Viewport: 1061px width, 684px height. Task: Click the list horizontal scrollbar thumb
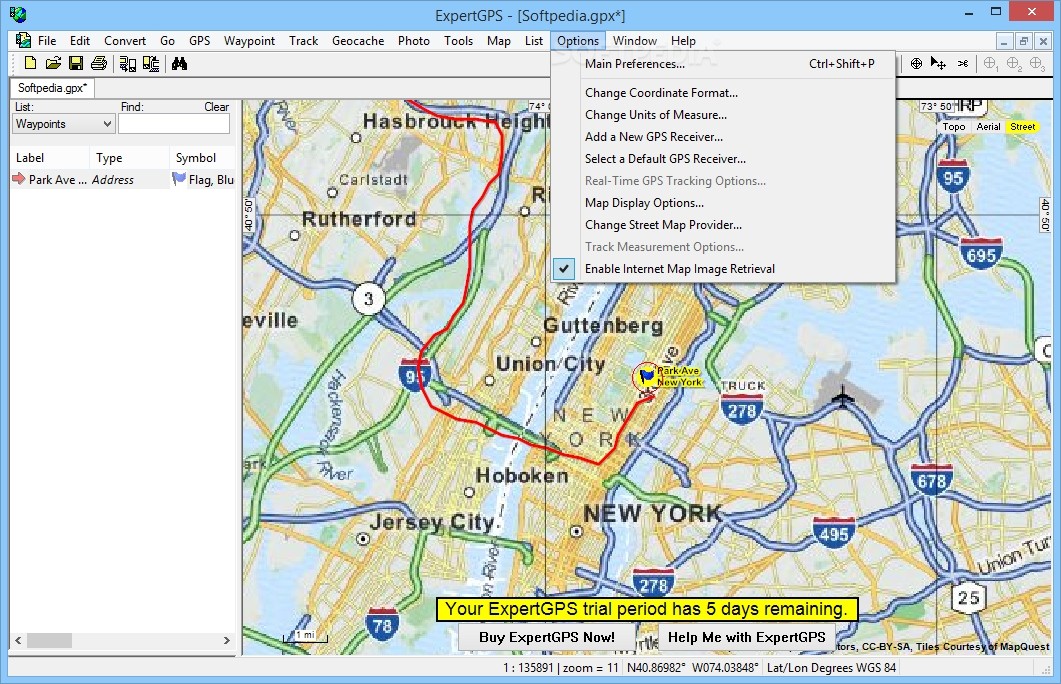tap(49, 640)
